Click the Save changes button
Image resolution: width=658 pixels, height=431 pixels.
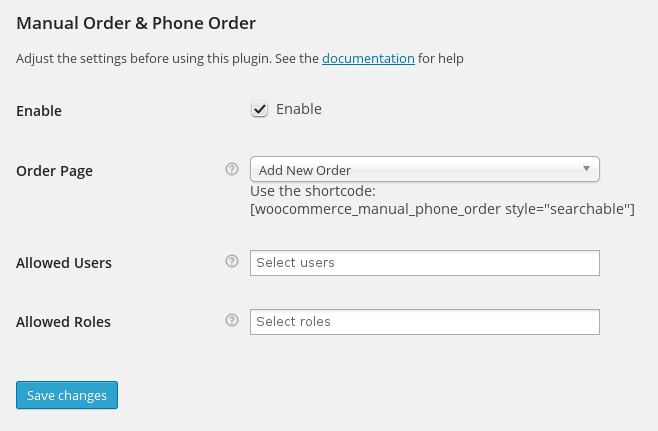[67, 395]
